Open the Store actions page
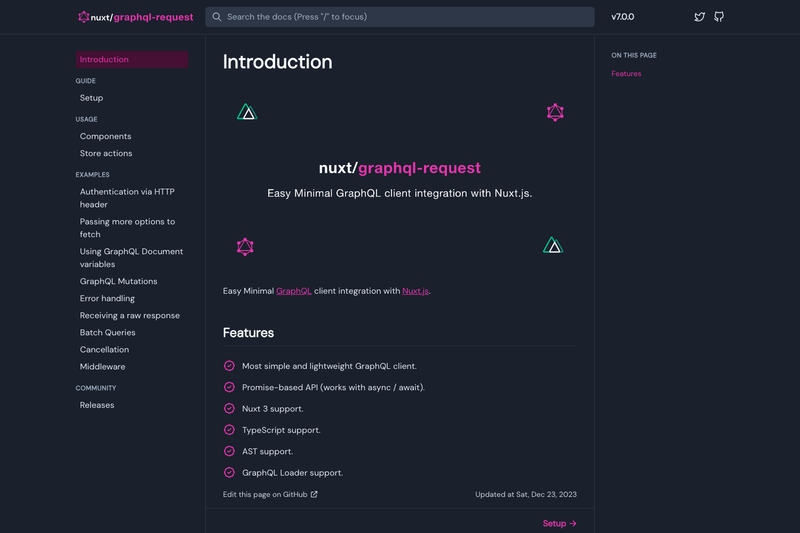This screenshot has height=533, width=800. [106, 153]
